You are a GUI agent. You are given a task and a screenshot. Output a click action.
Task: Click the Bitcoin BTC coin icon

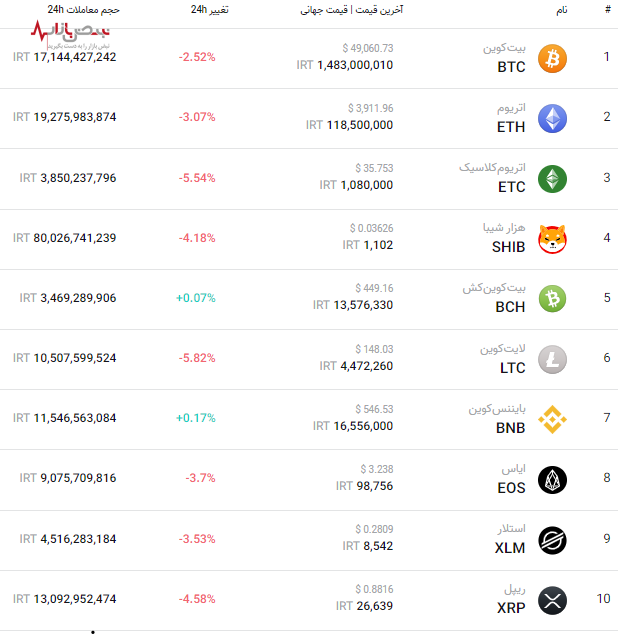coord(552,59)
